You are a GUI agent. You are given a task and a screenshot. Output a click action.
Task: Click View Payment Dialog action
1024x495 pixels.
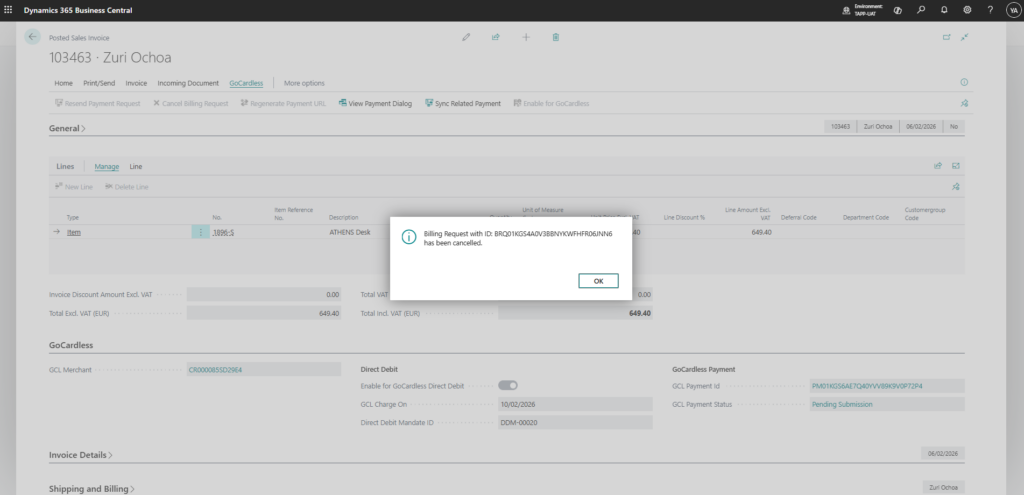[x=375, y=103]
